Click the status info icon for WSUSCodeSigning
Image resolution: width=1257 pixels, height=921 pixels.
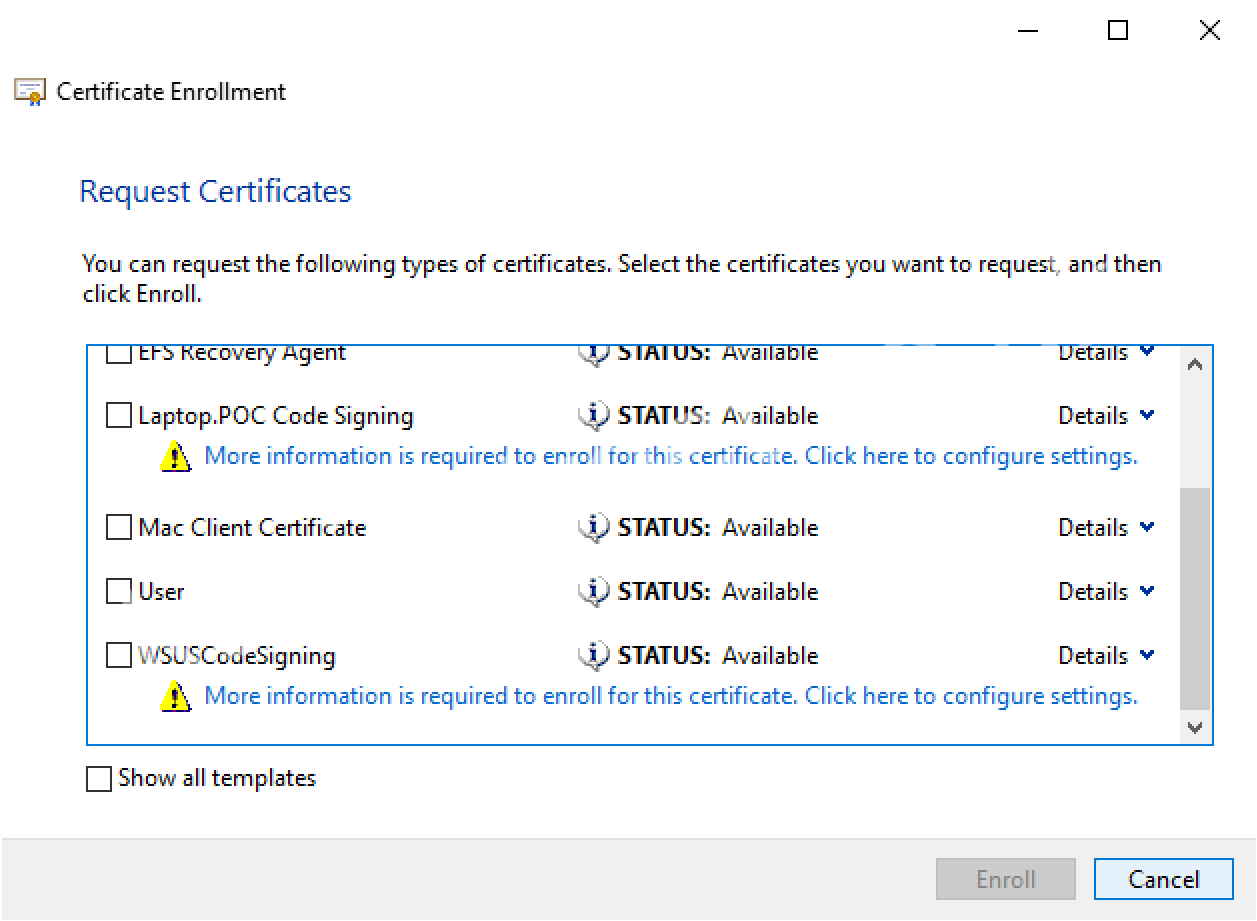pyautogui.click(x=594, y=655)
